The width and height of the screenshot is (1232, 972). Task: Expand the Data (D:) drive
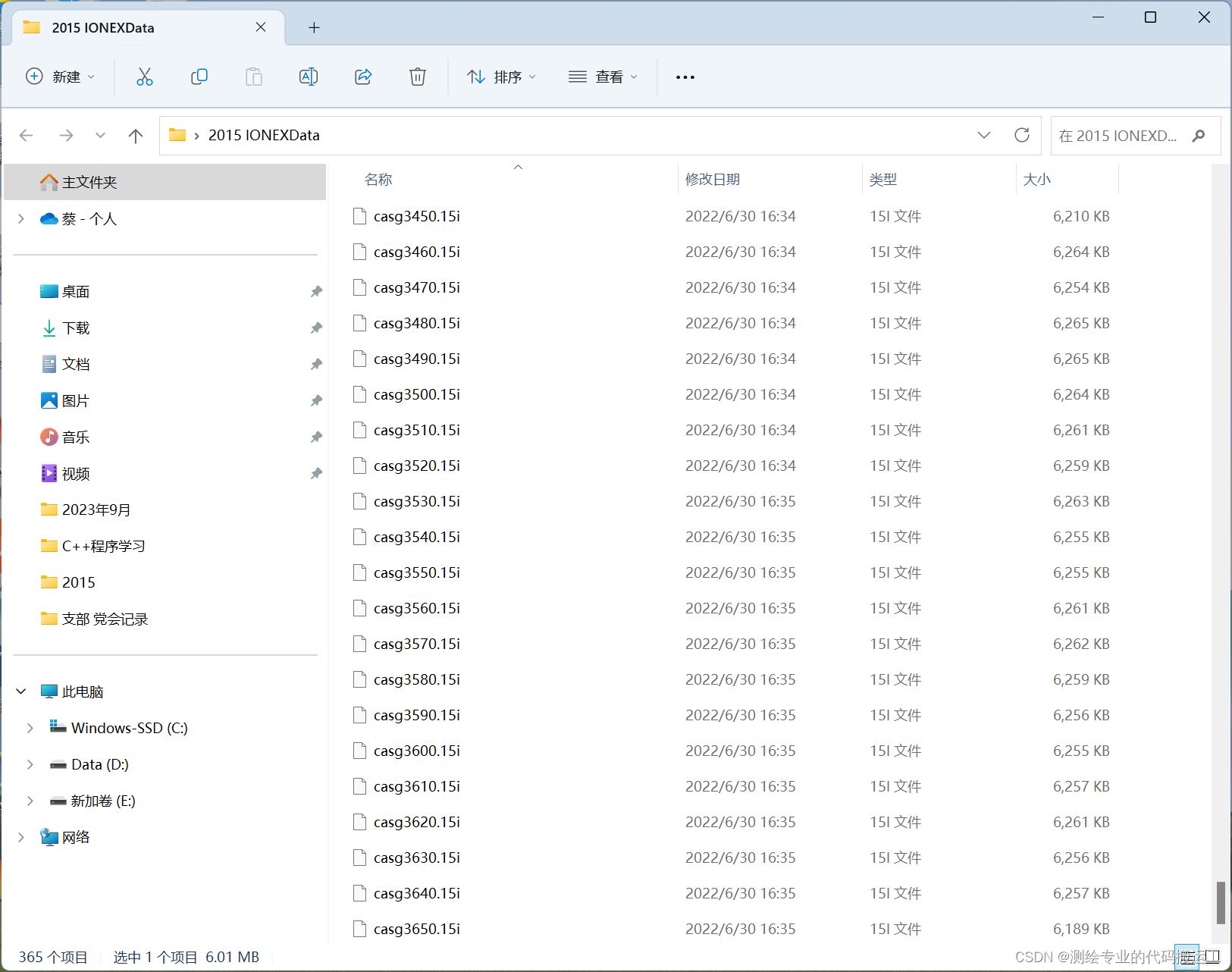pyautogui.click(x=30, y=764)
